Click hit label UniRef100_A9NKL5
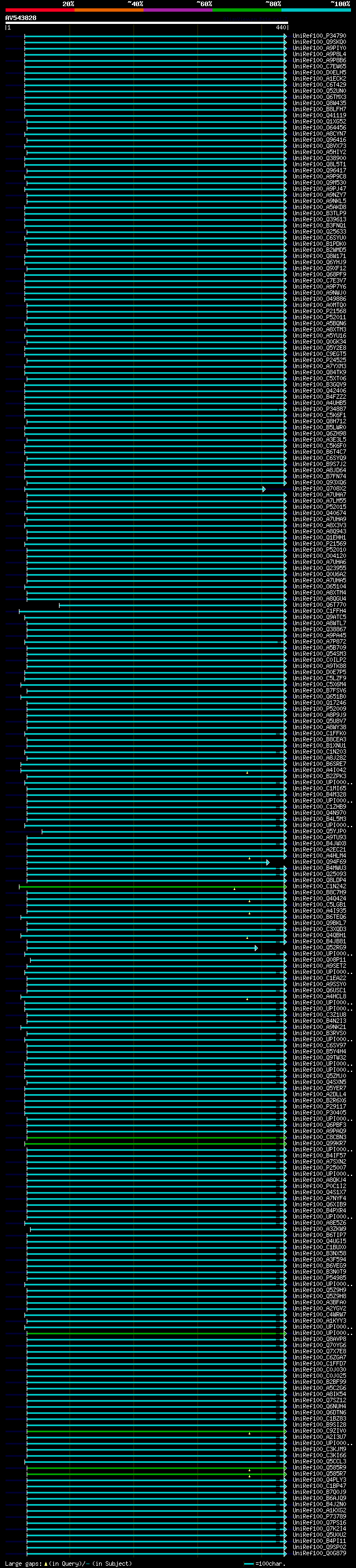The height and width of the screenshot is (1568, 356). pos(319,201)
